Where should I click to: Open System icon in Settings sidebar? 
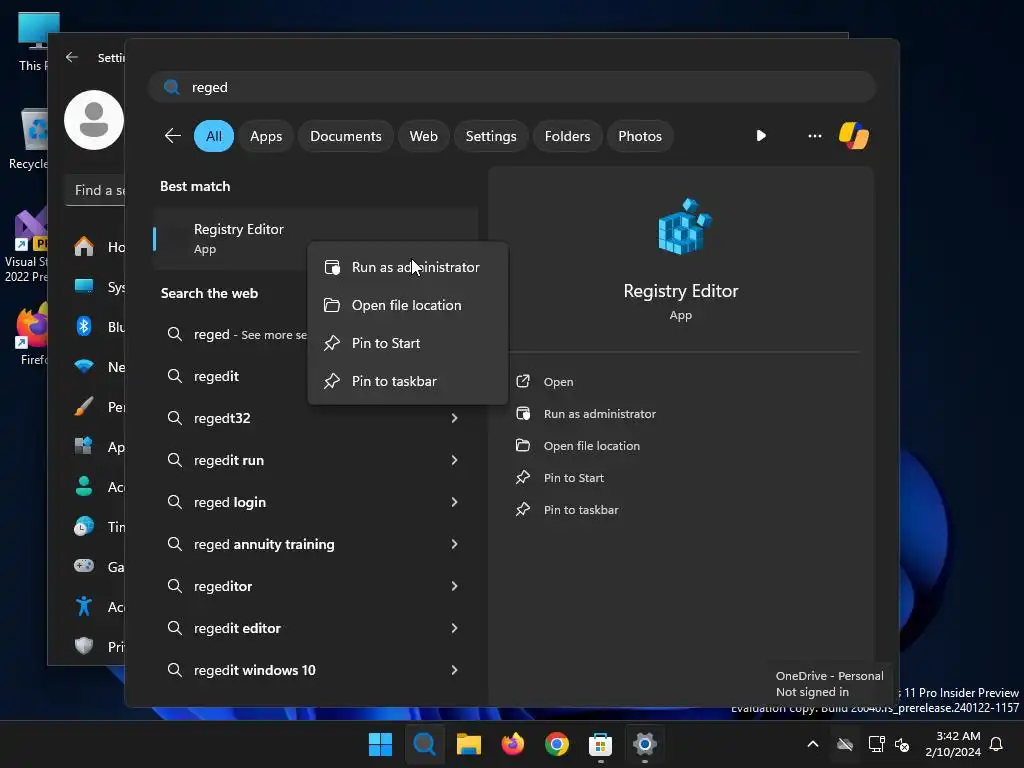84,286
